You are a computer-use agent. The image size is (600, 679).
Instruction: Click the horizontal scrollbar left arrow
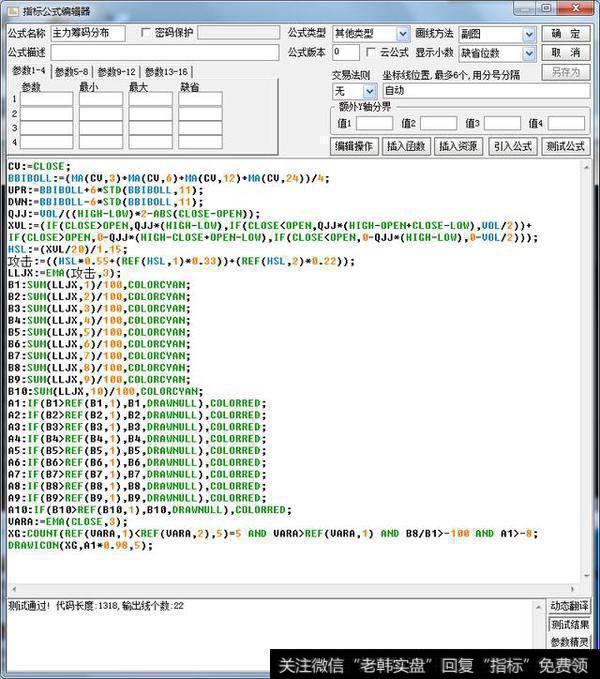click(x=14, y=589)
